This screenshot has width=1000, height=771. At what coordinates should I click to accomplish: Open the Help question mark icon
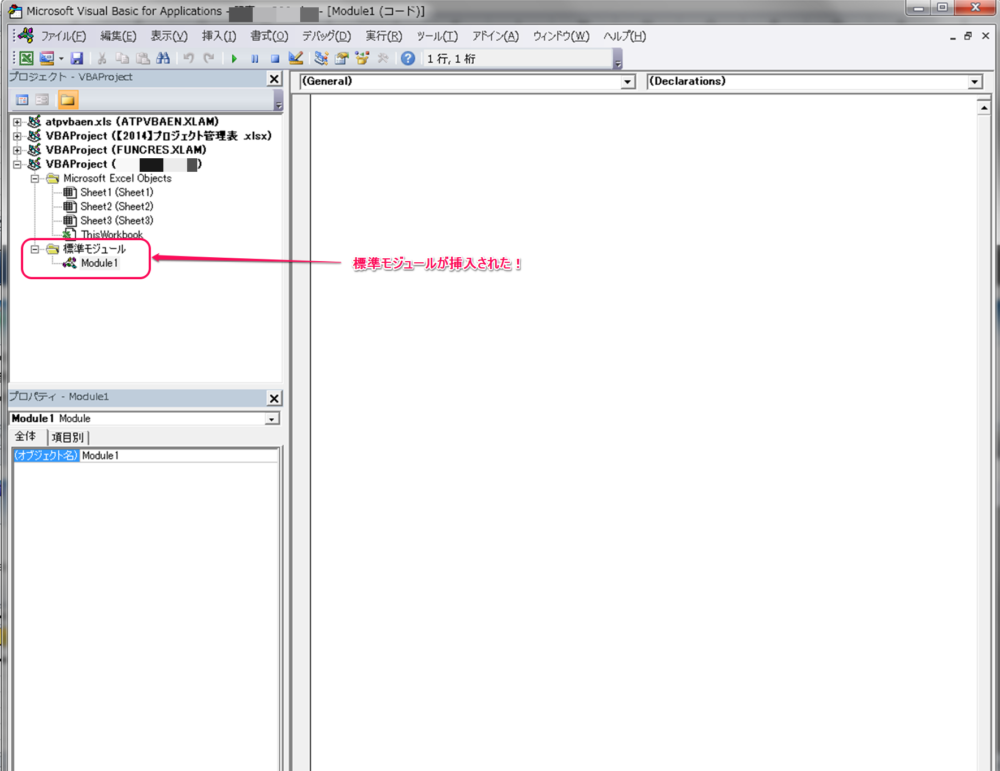pyautogui.click(x=408, y=59)
